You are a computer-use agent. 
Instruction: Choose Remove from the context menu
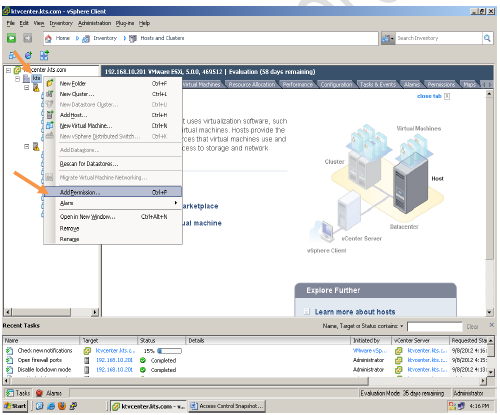pos(113,228)
